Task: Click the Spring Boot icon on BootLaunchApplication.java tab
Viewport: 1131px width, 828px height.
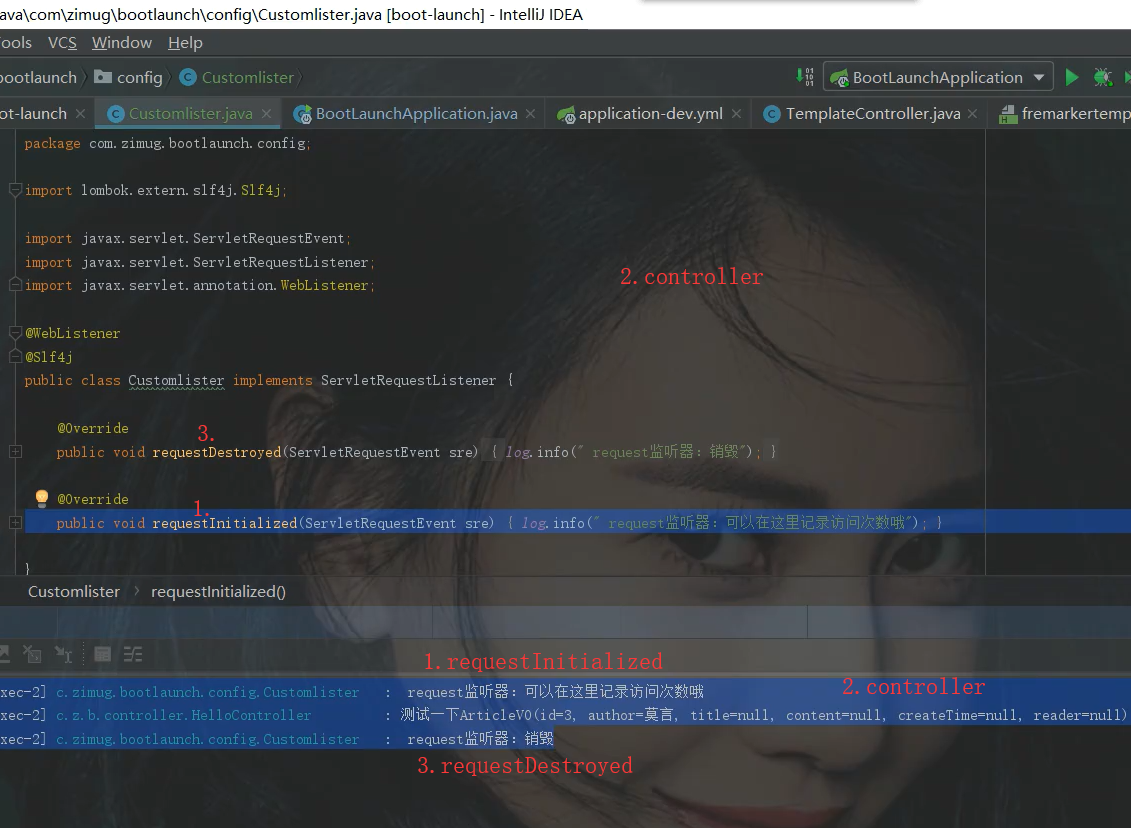Action: (x=302, y=114)
